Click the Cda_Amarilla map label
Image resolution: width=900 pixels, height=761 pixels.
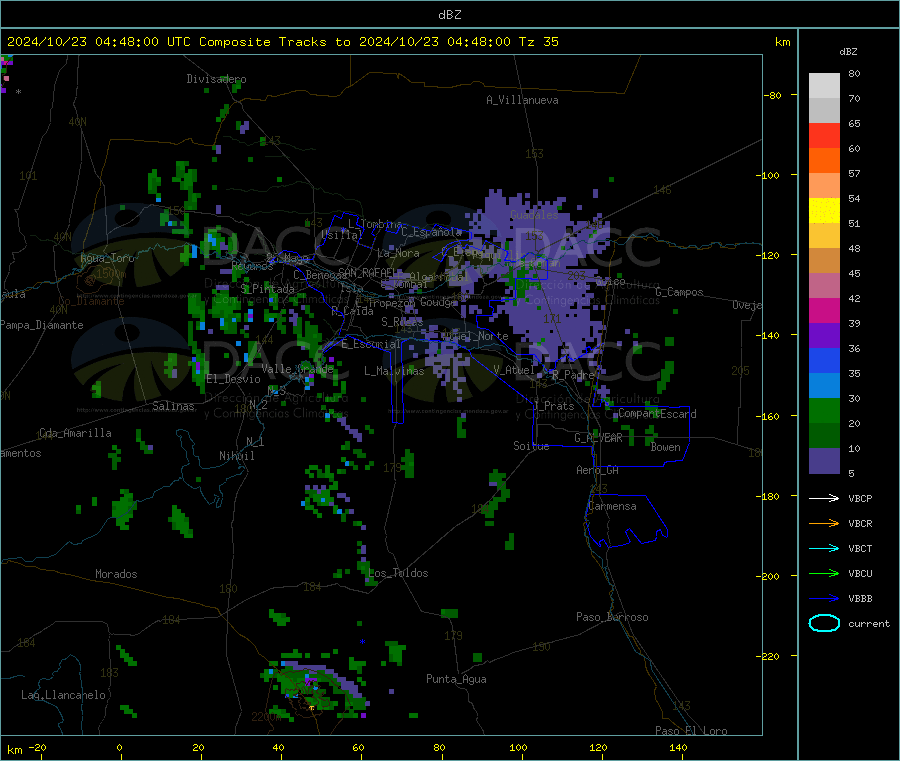coord(75,433)
